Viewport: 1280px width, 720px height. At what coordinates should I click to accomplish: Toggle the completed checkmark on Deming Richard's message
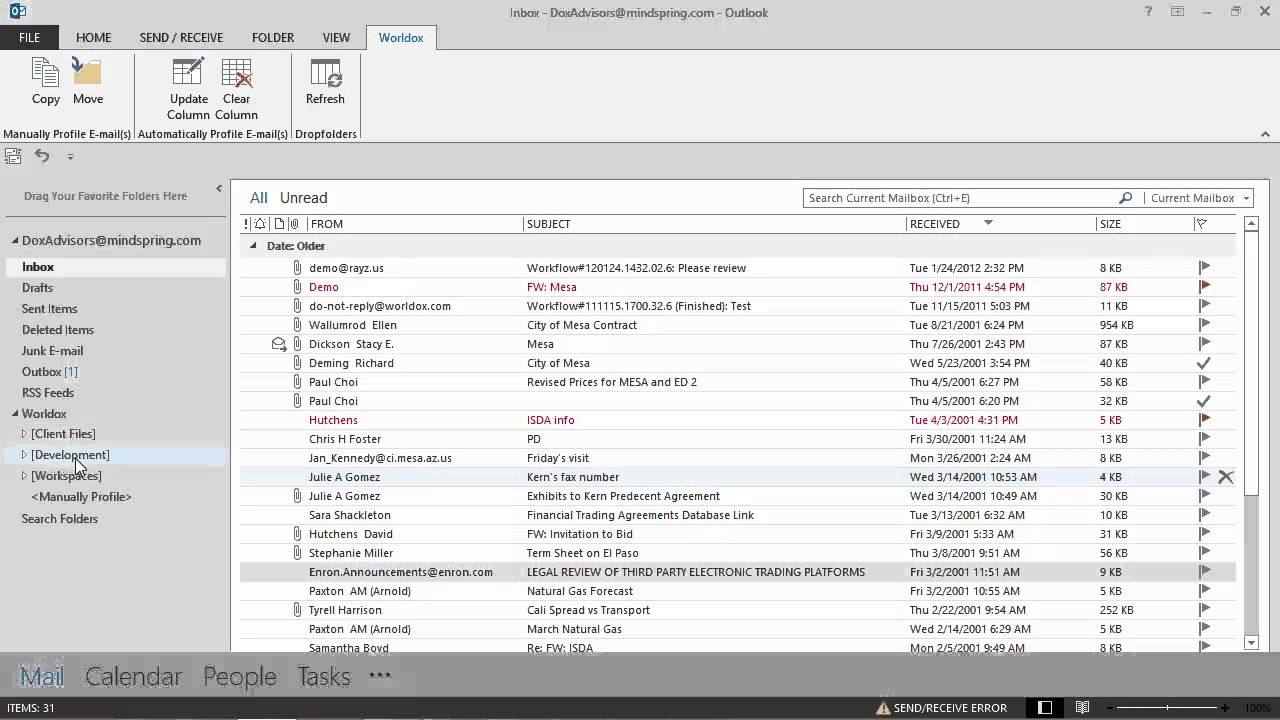click(x=1204, y=362)
